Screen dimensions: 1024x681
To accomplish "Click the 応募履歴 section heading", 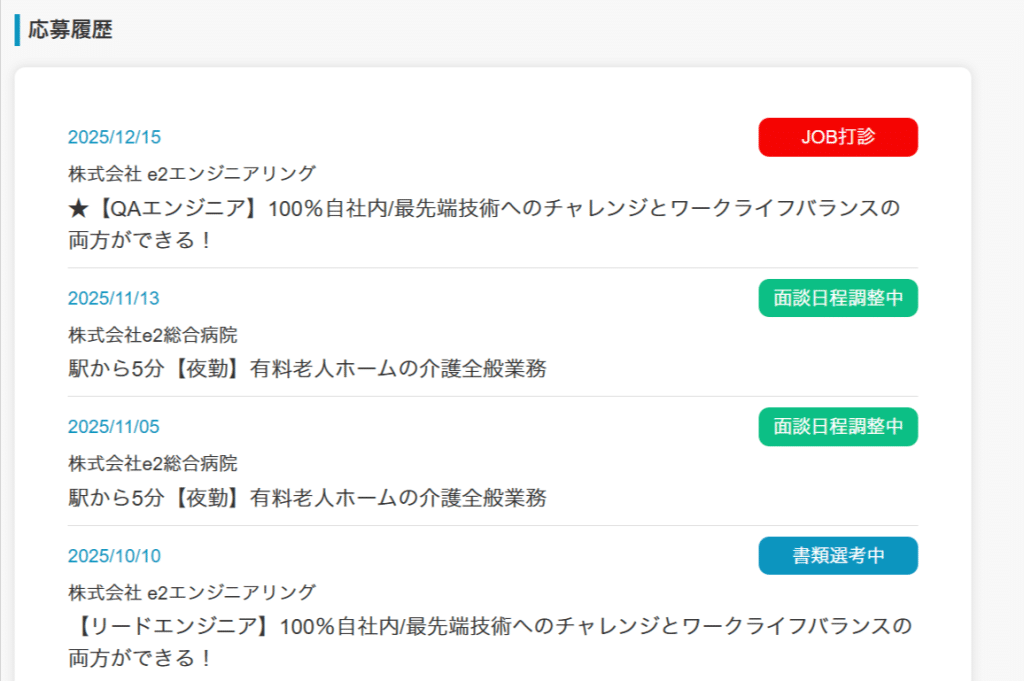I will (70, 30).
